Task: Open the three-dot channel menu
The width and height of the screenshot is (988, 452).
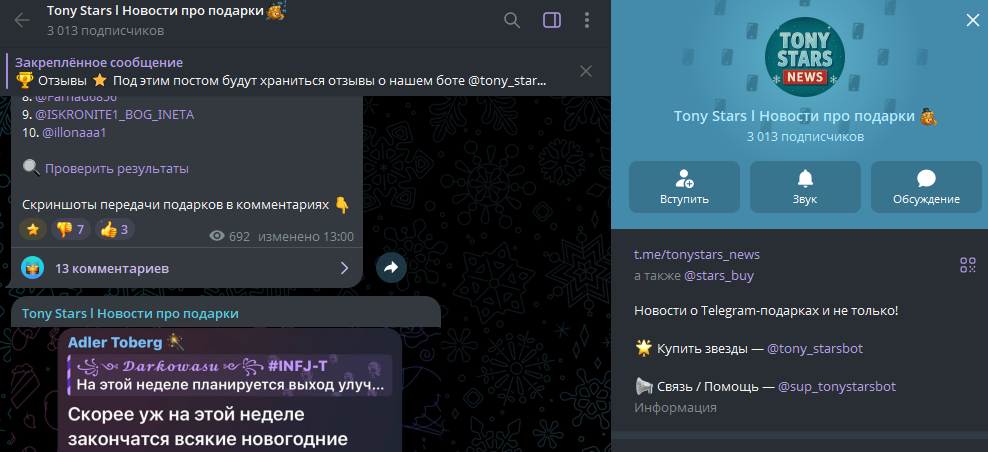Action: 586,20
